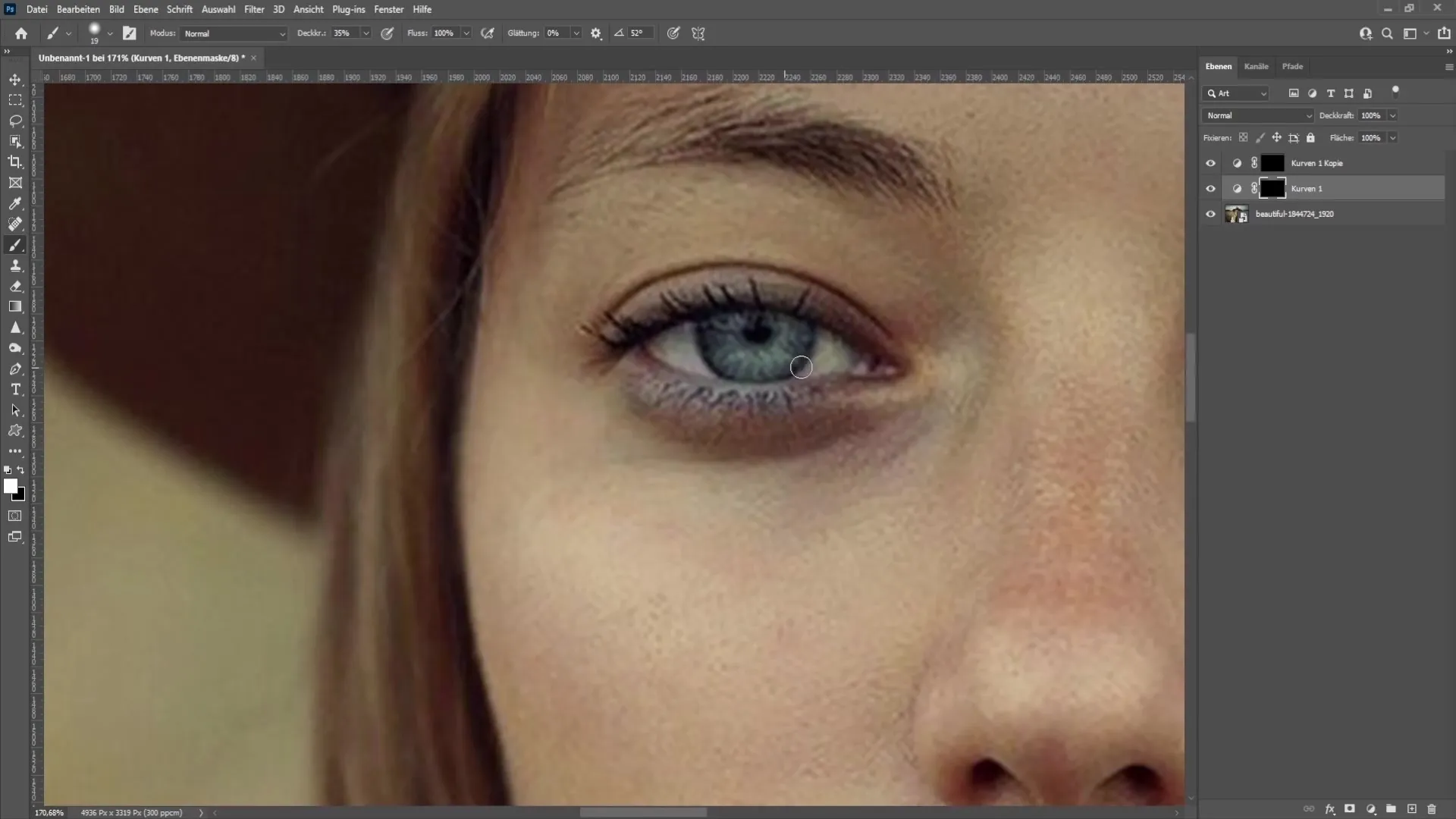Expand Deckraft opacity dropdown
The image size is (1456, 819).
pyautogui.click(x=1394, y=115)
